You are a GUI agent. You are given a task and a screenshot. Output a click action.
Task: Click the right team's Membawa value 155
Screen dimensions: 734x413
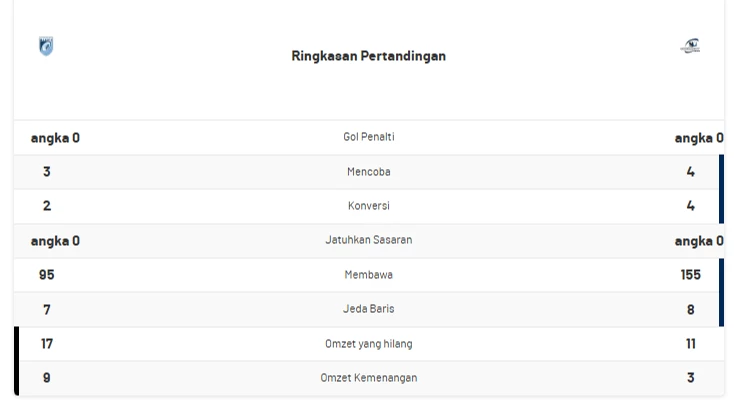point(690,275)
